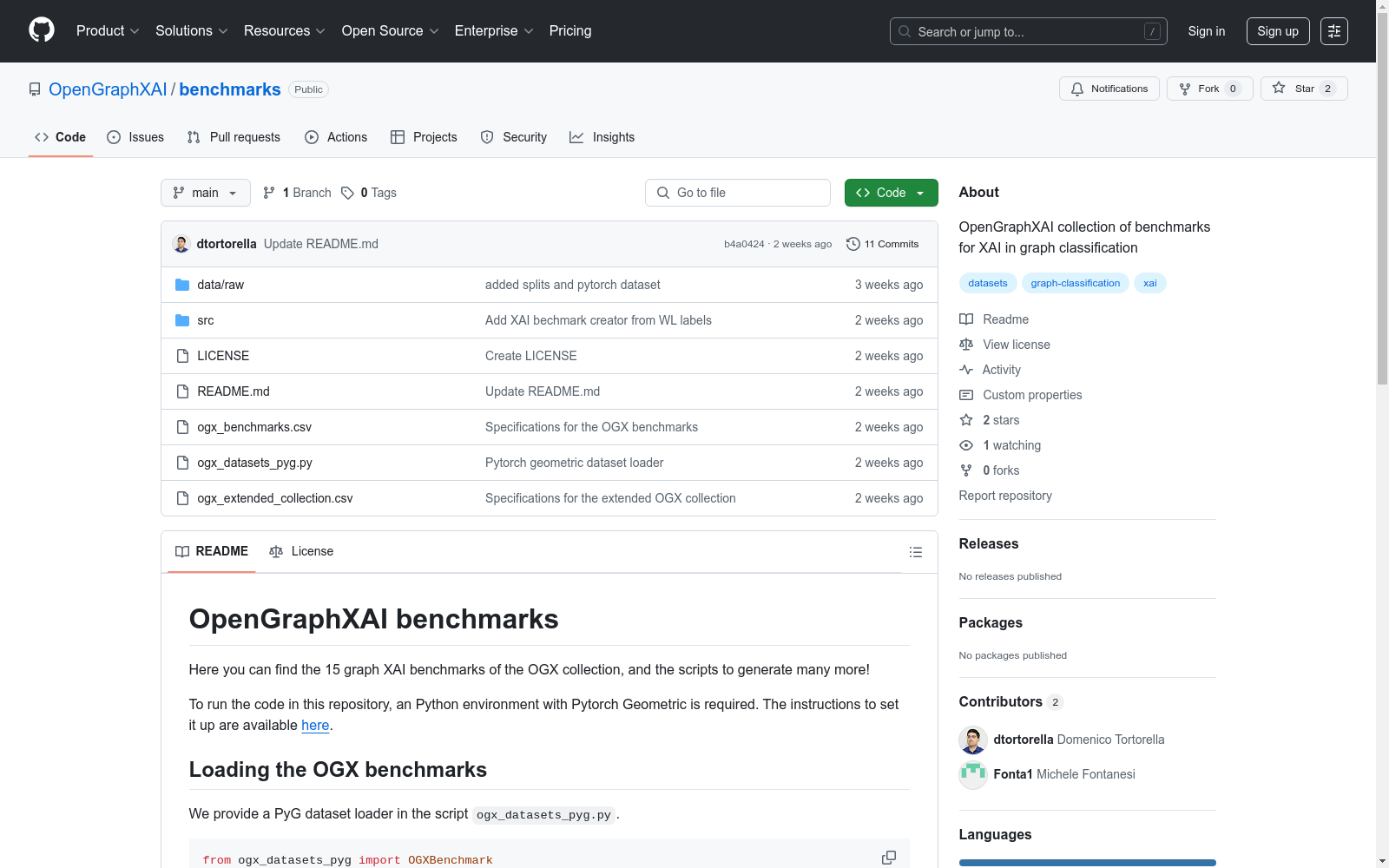Open commit hash b4a0424
Image resolution: width=1389 pixels, height=868 pixels.
(744, 244)
